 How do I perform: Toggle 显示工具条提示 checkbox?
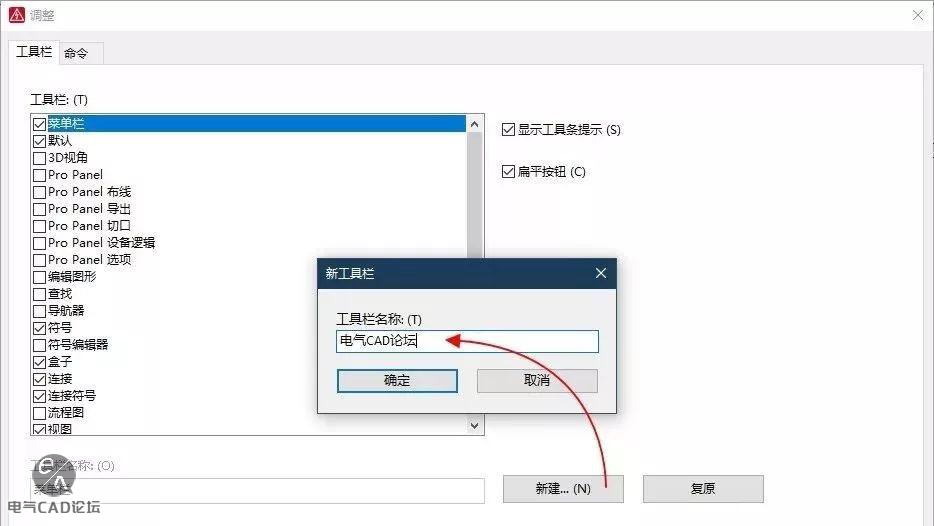509,129
